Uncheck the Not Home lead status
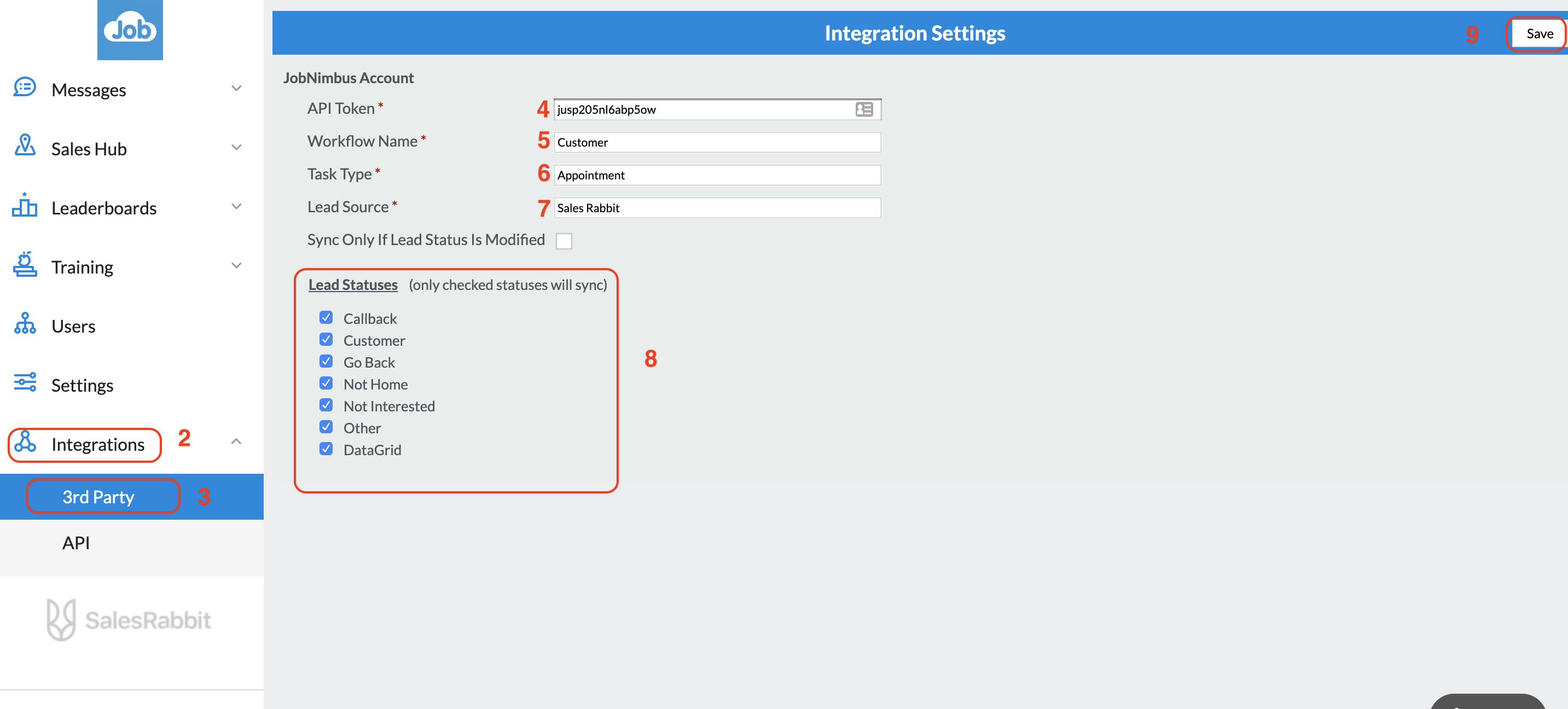This screenshot has height=709, width=1568. (x=326, y=383)
